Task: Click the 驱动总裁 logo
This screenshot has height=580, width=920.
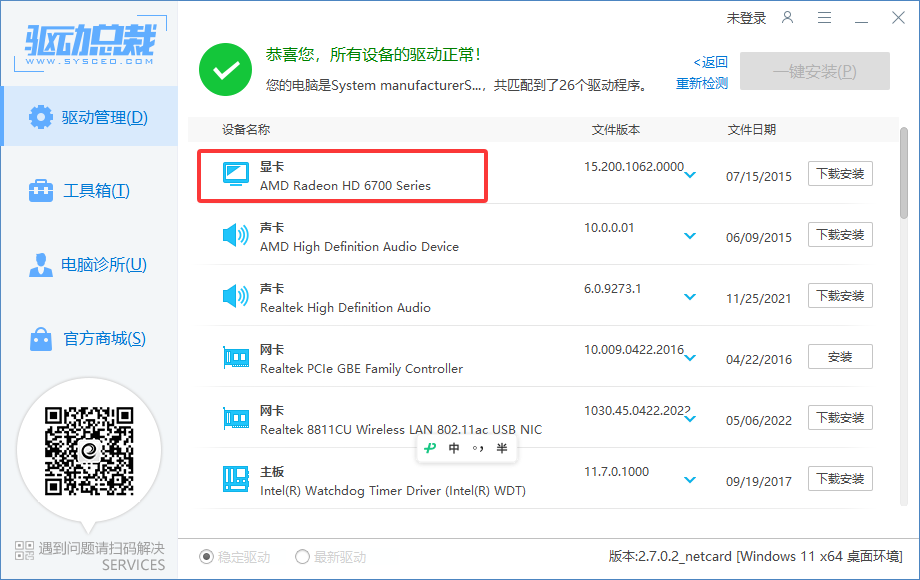Action: (x=90, y=44)
